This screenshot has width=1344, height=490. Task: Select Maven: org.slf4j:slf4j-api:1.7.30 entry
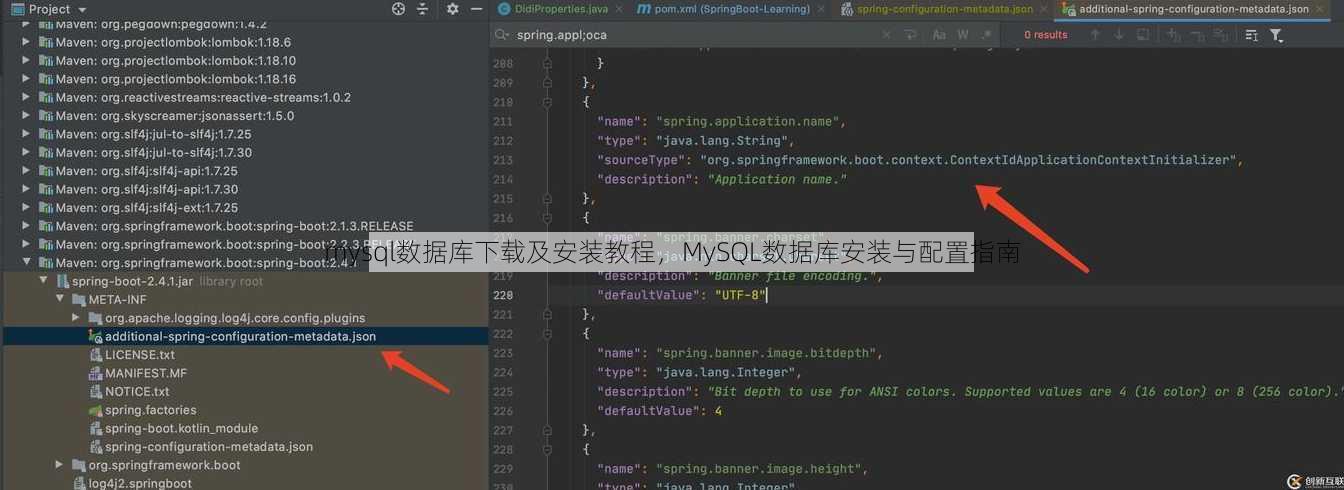click(x=147, y=189)
